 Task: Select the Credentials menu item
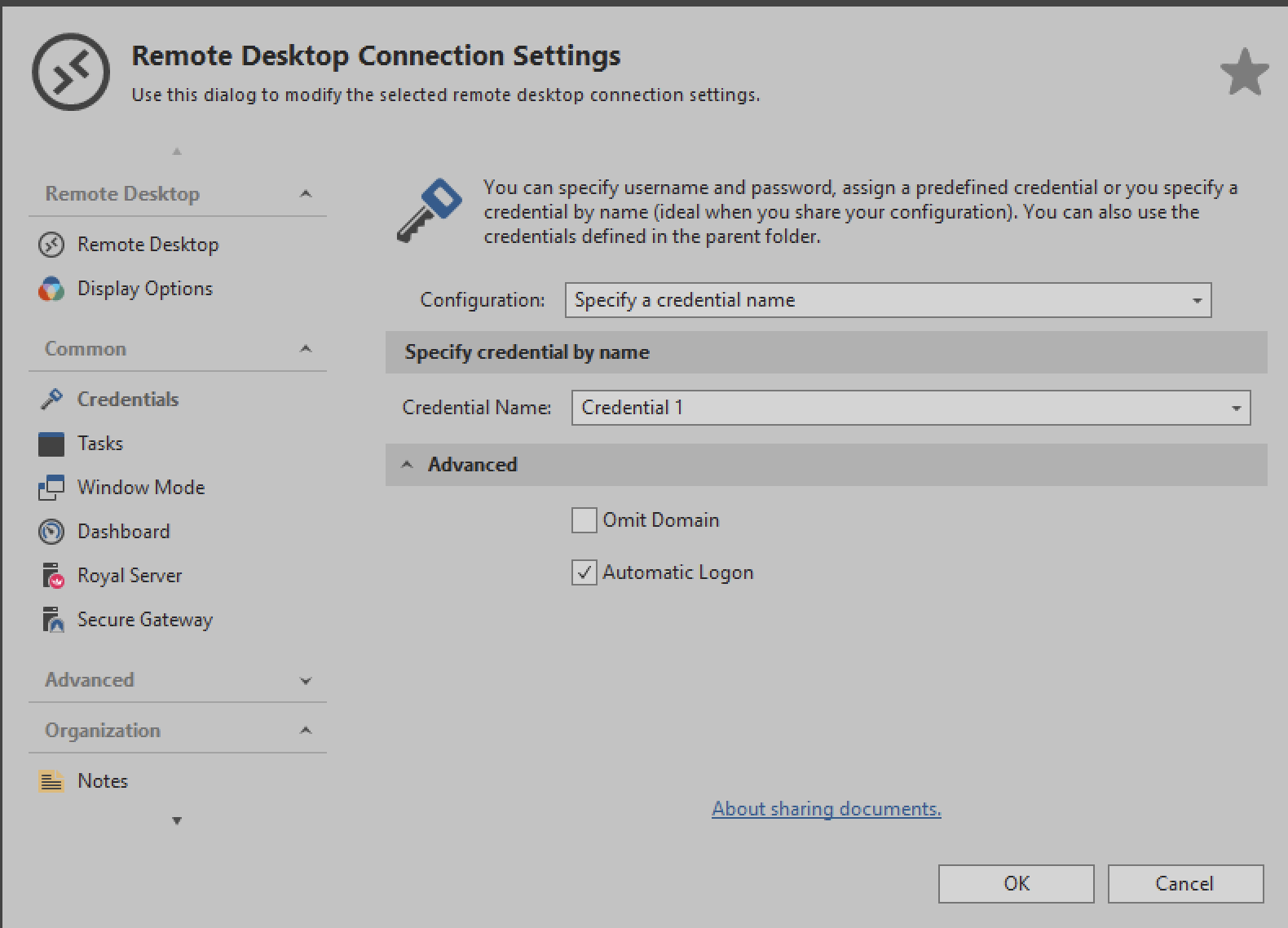click(128, 400)
